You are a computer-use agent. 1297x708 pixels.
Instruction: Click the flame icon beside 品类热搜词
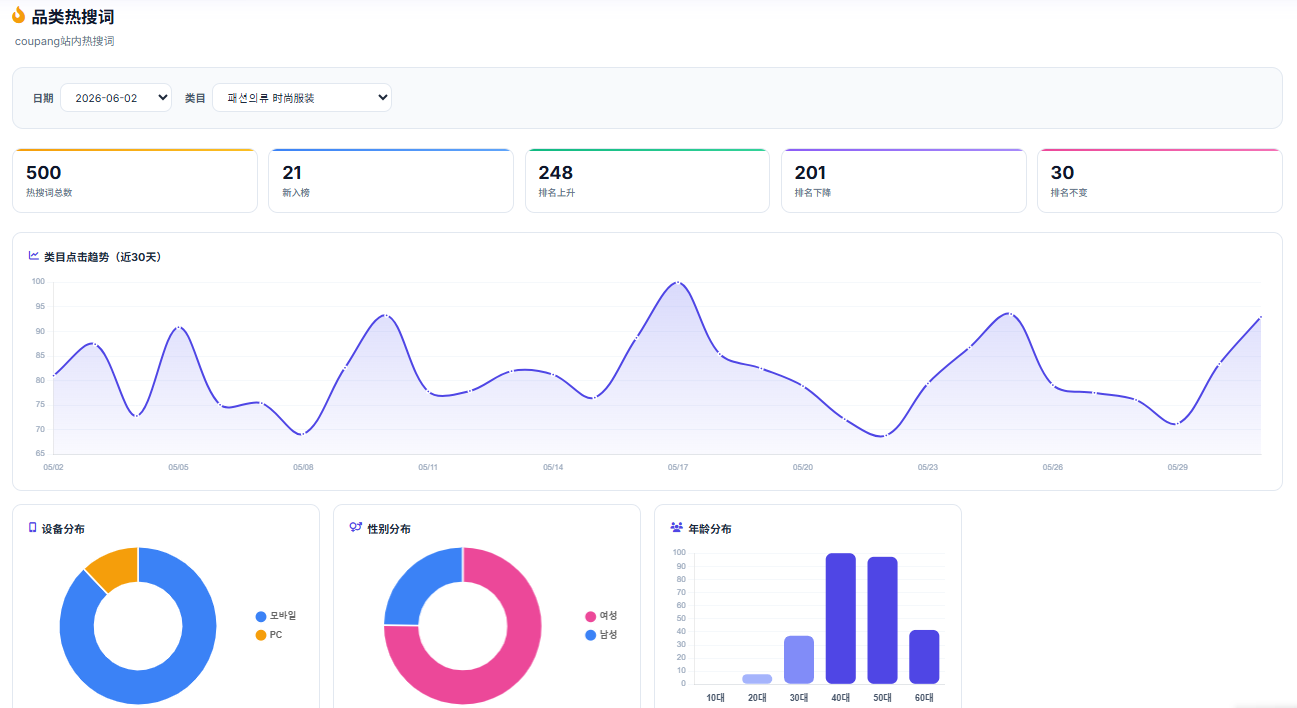point(18,15)
